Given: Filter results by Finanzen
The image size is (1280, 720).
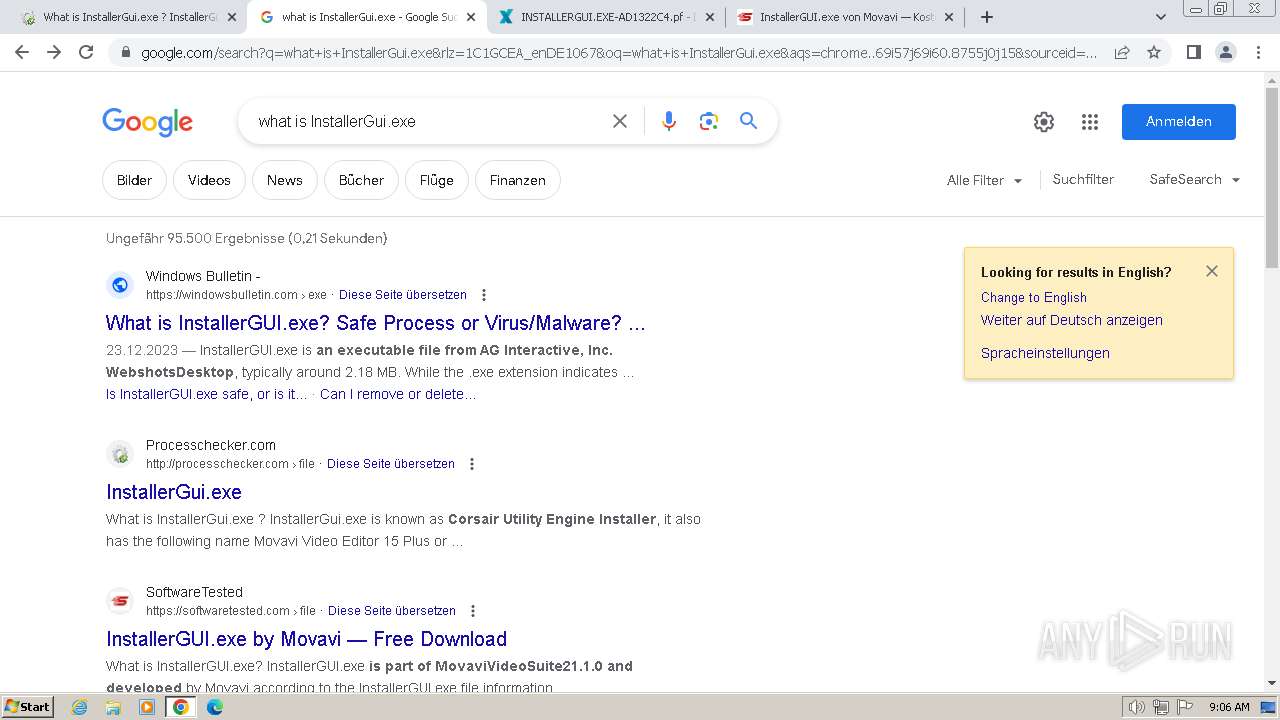Looking at the screenshot, I should (517, 180).
